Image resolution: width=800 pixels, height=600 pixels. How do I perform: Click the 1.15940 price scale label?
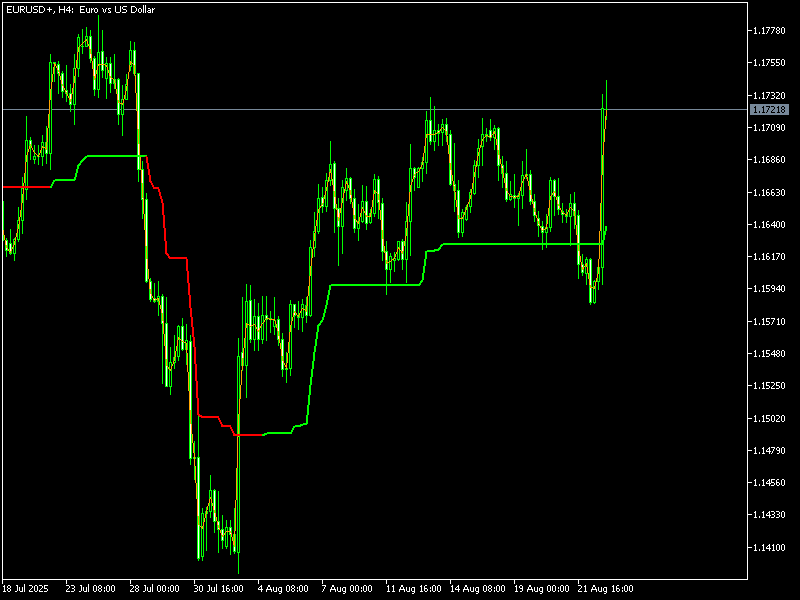[x=769, y=289]
